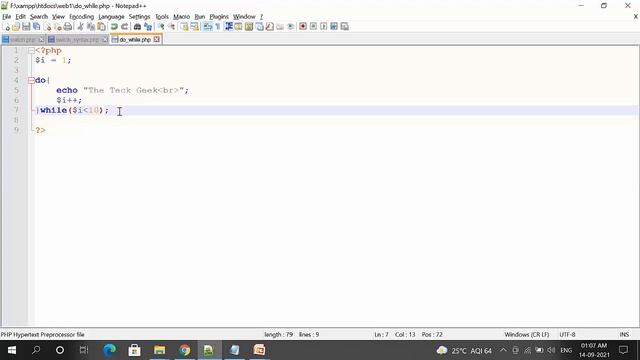Open the Encoding menu
The height and width of the screenshot is (360, 640).
82,17
